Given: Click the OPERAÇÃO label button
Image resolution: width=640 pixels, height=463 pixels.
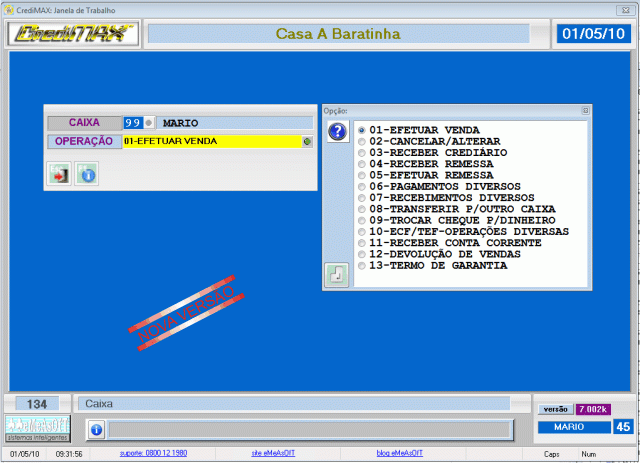Looking at the screenshot, I should (x=83, y=142).
